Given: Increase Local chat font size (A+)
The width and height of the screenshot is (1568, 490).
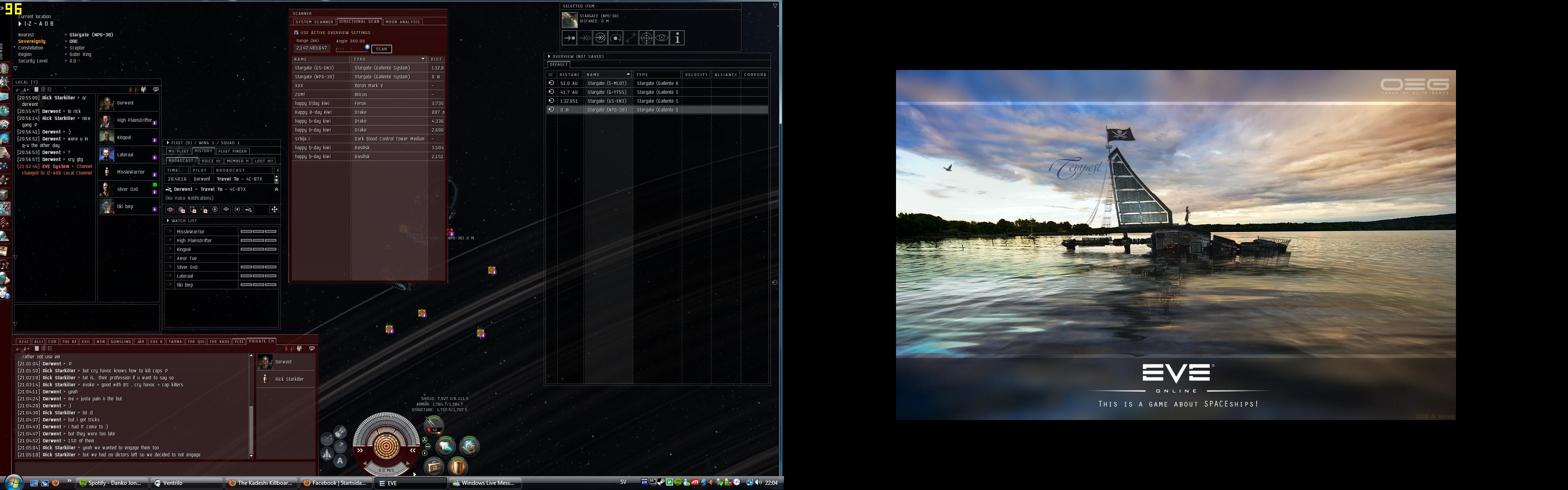Looking at the screenshot, I should tap(26, 90).
